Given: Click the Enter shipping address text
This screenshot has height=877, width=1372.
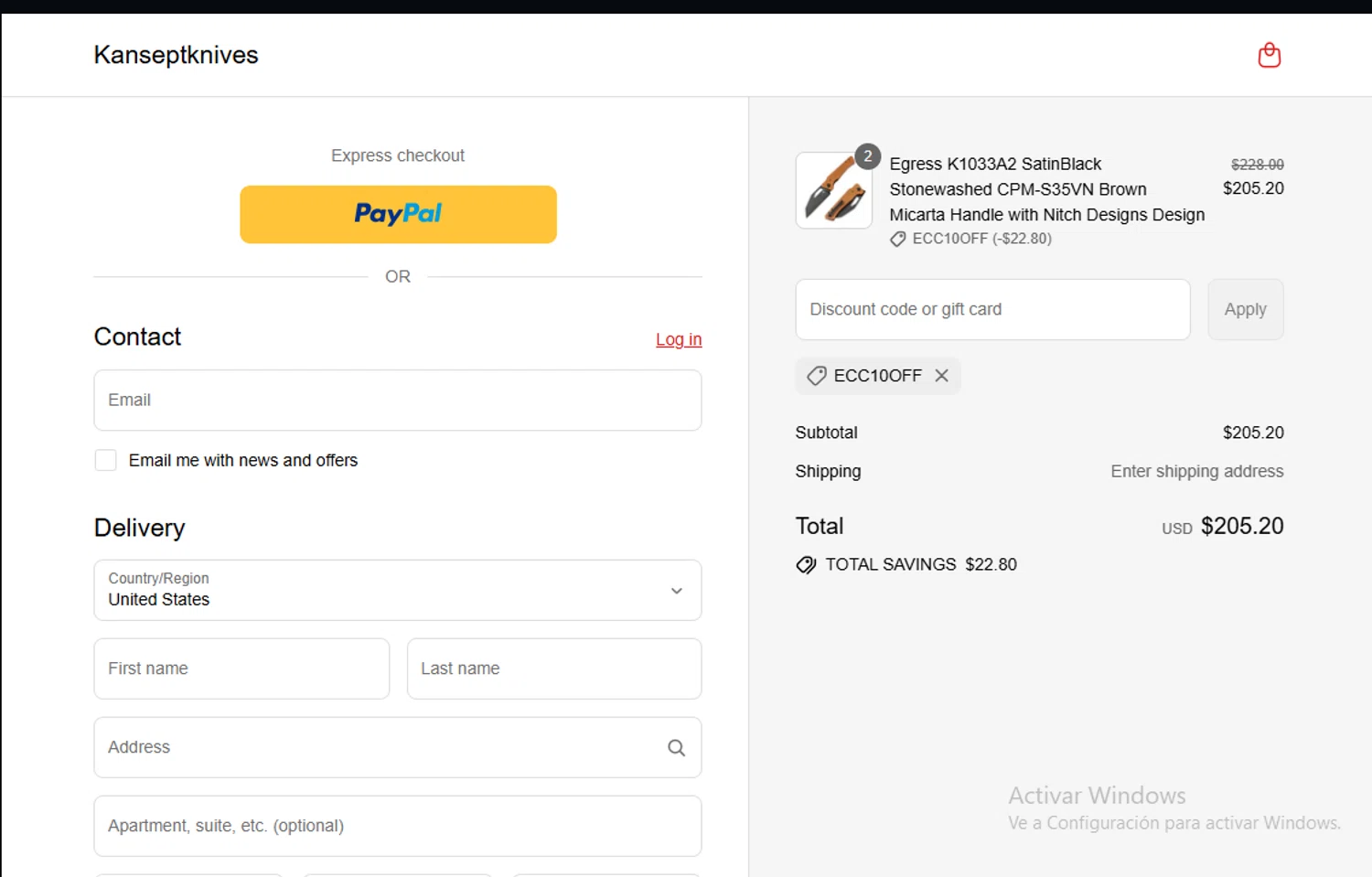Looking at the screenshot, I should click(1196, 471).
